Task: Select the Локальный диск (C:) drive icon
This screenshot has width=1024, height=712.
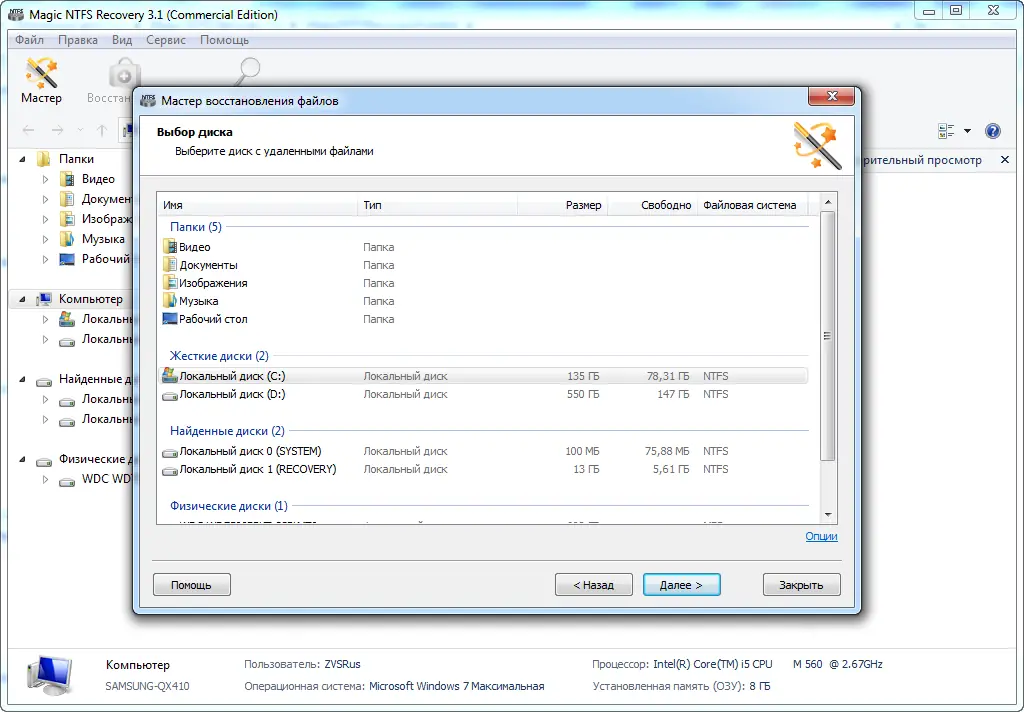Action: point(170,375)
